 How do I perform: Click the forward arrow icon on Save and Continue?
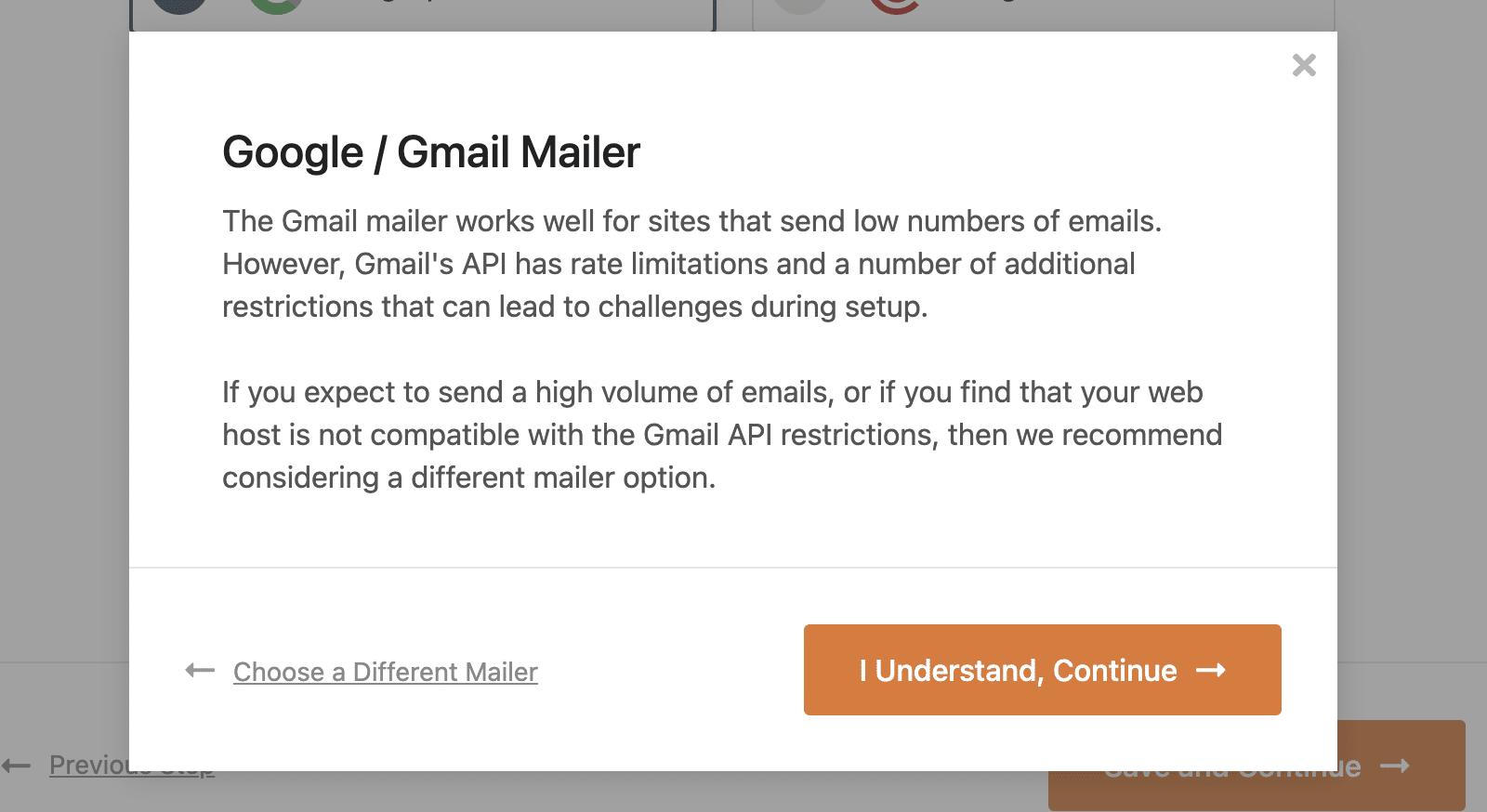pyautogui.click(x=1395, y=766)
